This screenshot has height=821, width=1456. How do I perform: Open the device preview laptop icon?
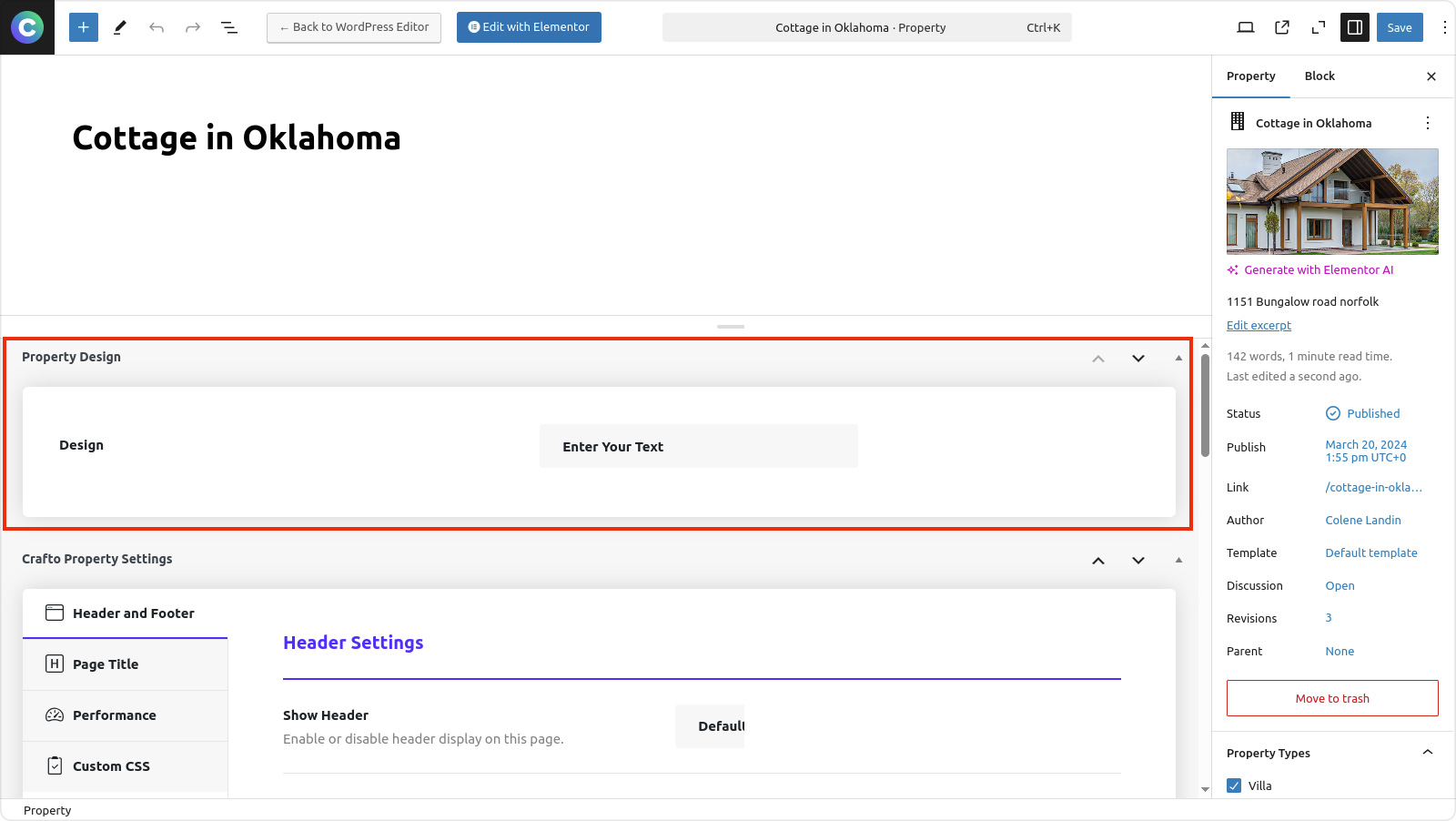click(x=1246, y=27)
